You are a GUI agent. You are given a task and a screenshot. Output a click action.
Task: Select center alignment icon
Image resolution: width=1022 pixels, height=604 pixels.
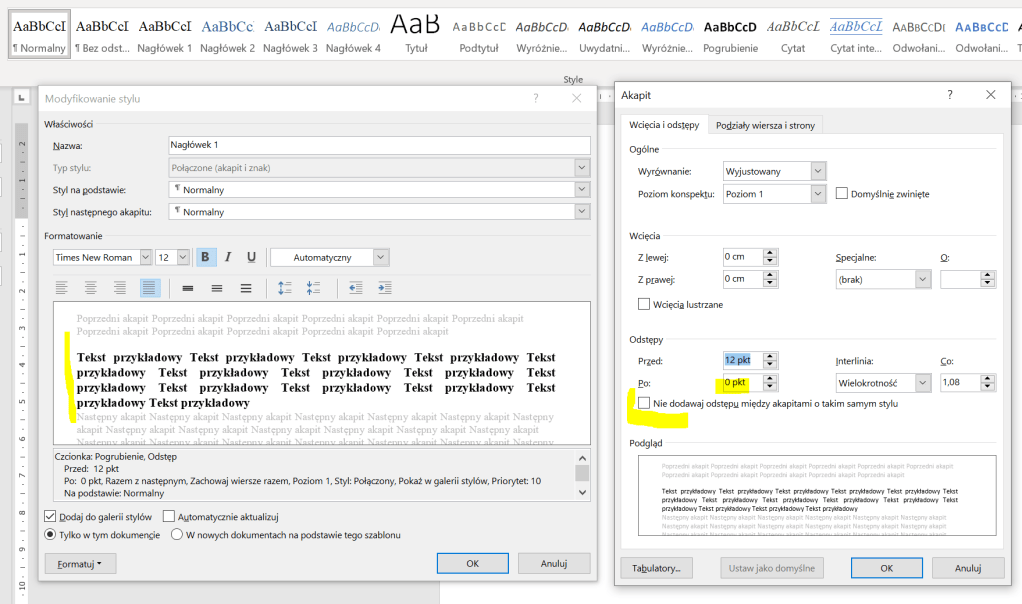91,288
